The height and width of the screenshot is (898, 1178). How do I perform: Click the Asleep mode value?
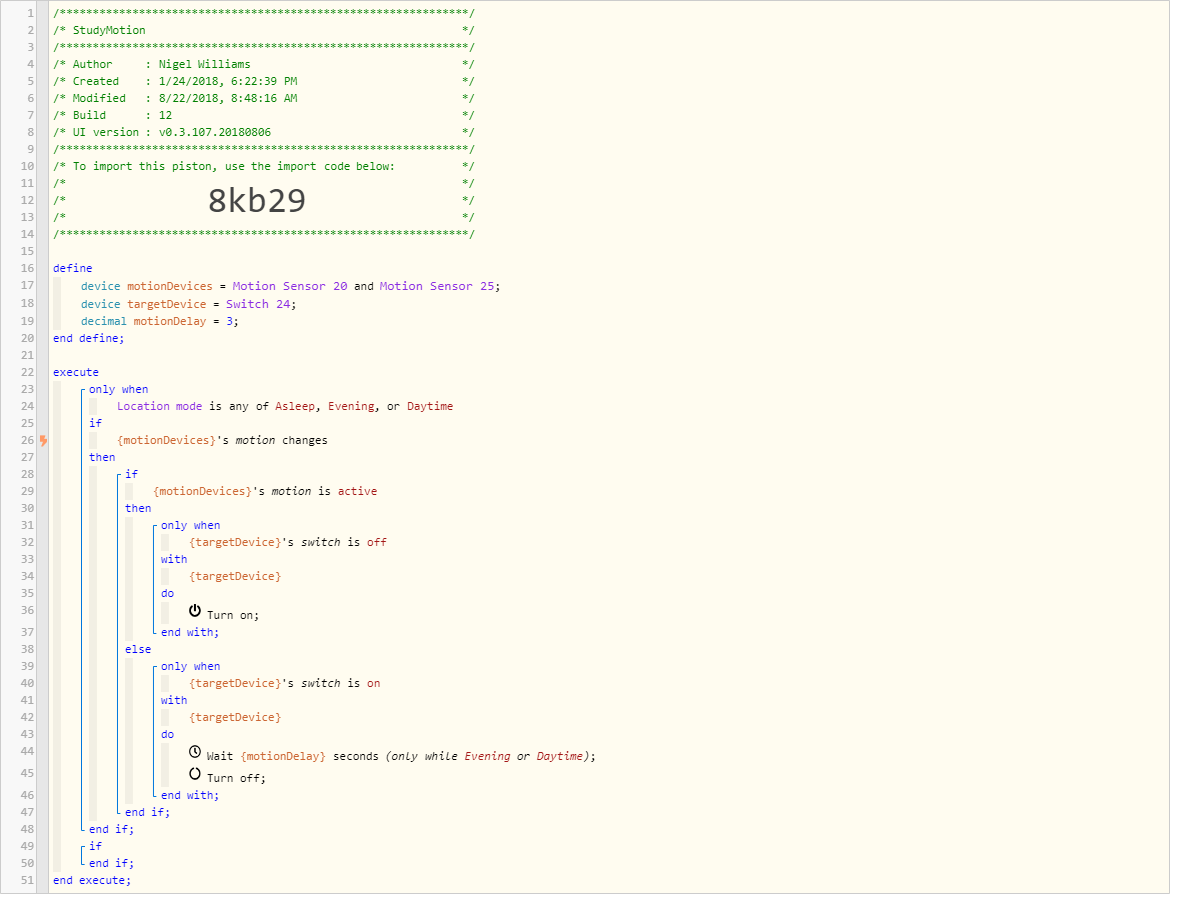coord(295,407)
